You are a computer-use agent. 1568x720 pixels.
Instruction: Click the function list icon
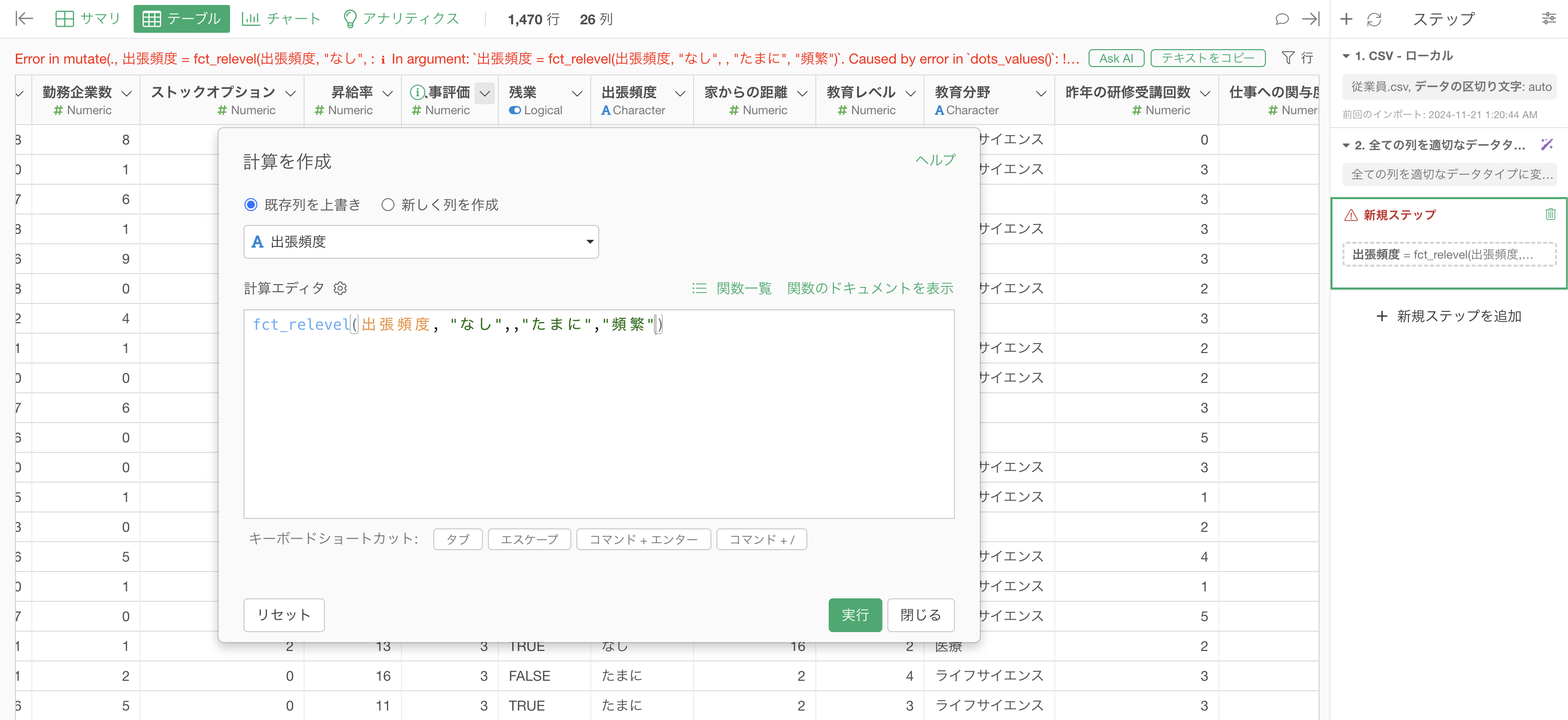click(x=700, y=288)
